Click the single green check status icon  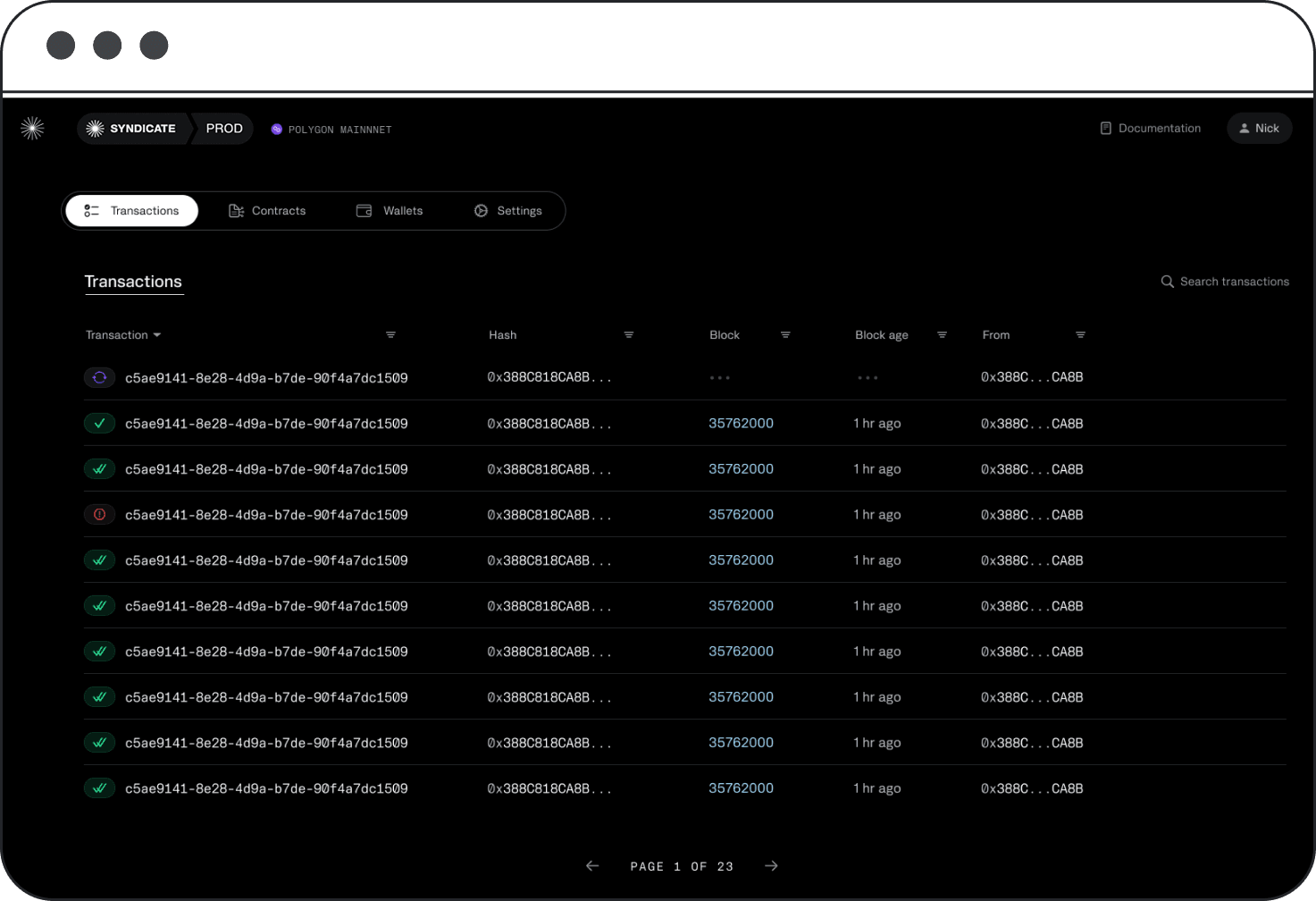[x=99, y=423]
